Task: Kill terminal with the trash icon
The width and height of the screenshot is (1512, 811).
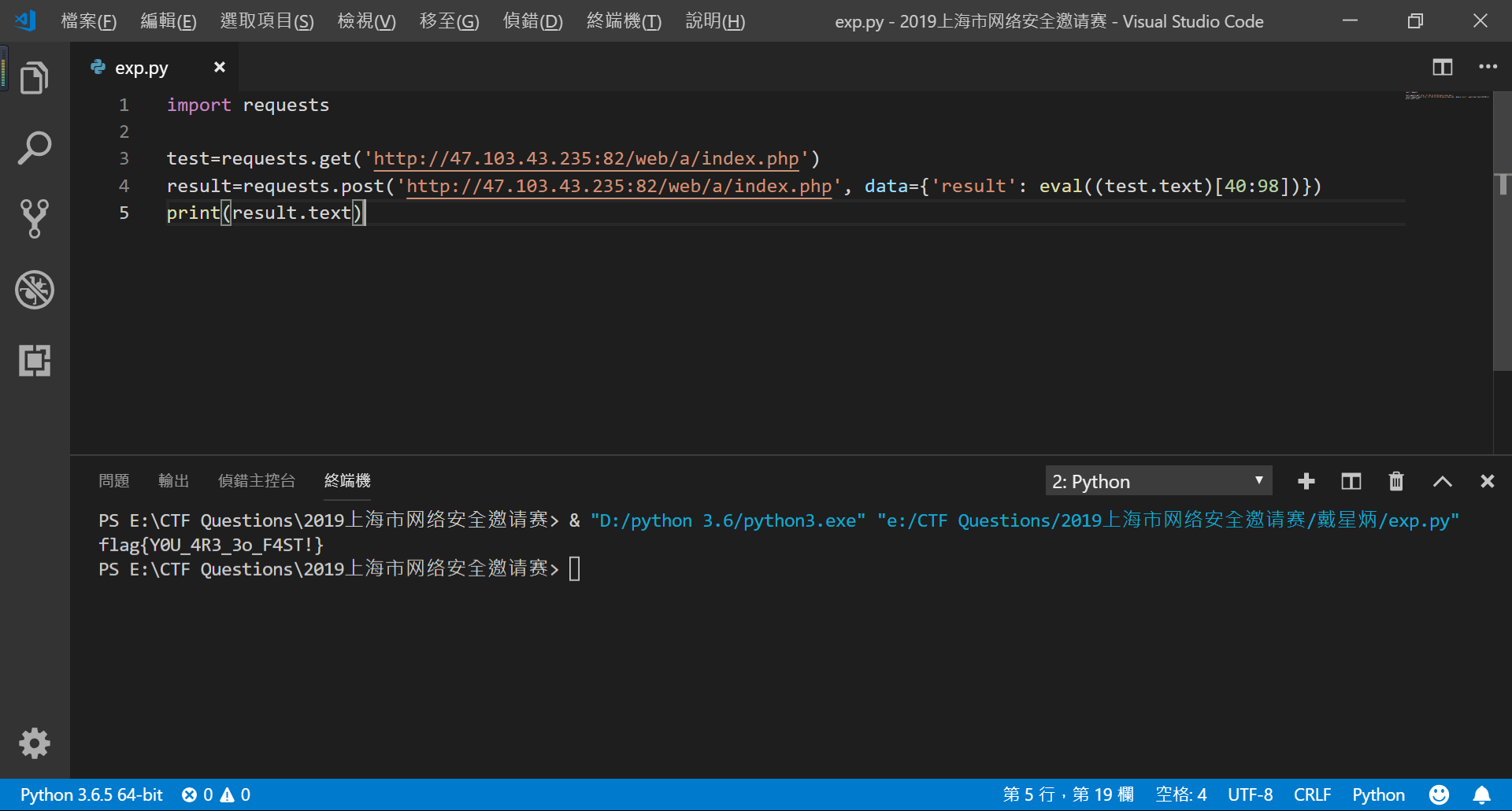Action: (1396, 481)
